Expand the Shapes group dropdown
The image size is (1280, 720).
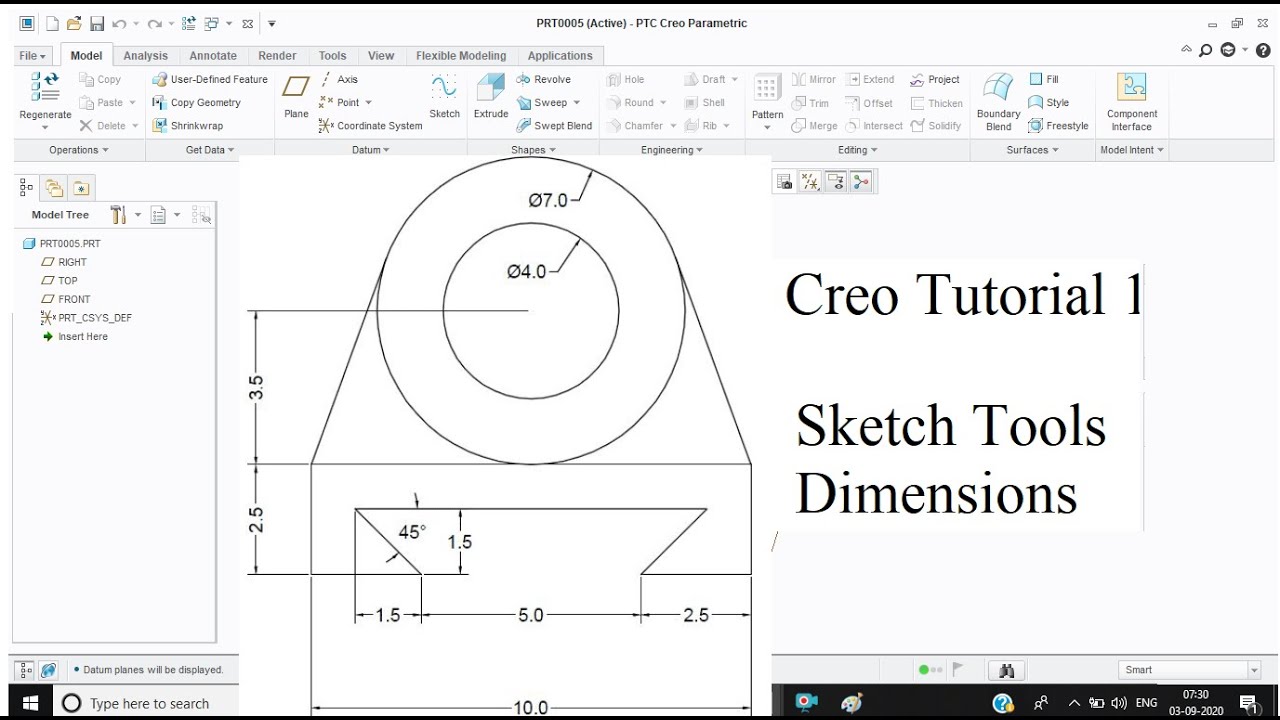(533, 150)
